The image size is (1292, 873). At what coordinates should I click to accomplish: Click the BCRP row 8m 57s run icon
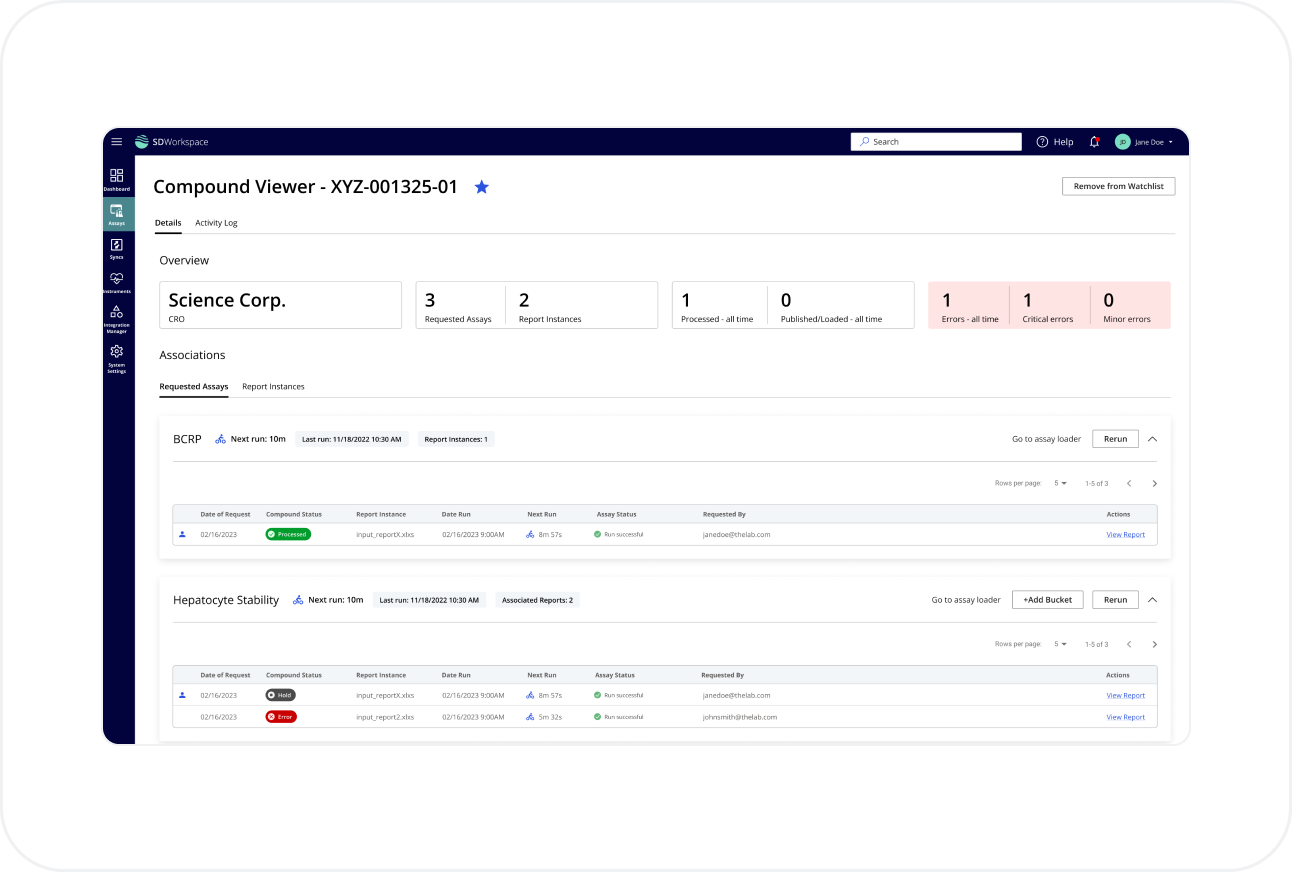point(530,535)
